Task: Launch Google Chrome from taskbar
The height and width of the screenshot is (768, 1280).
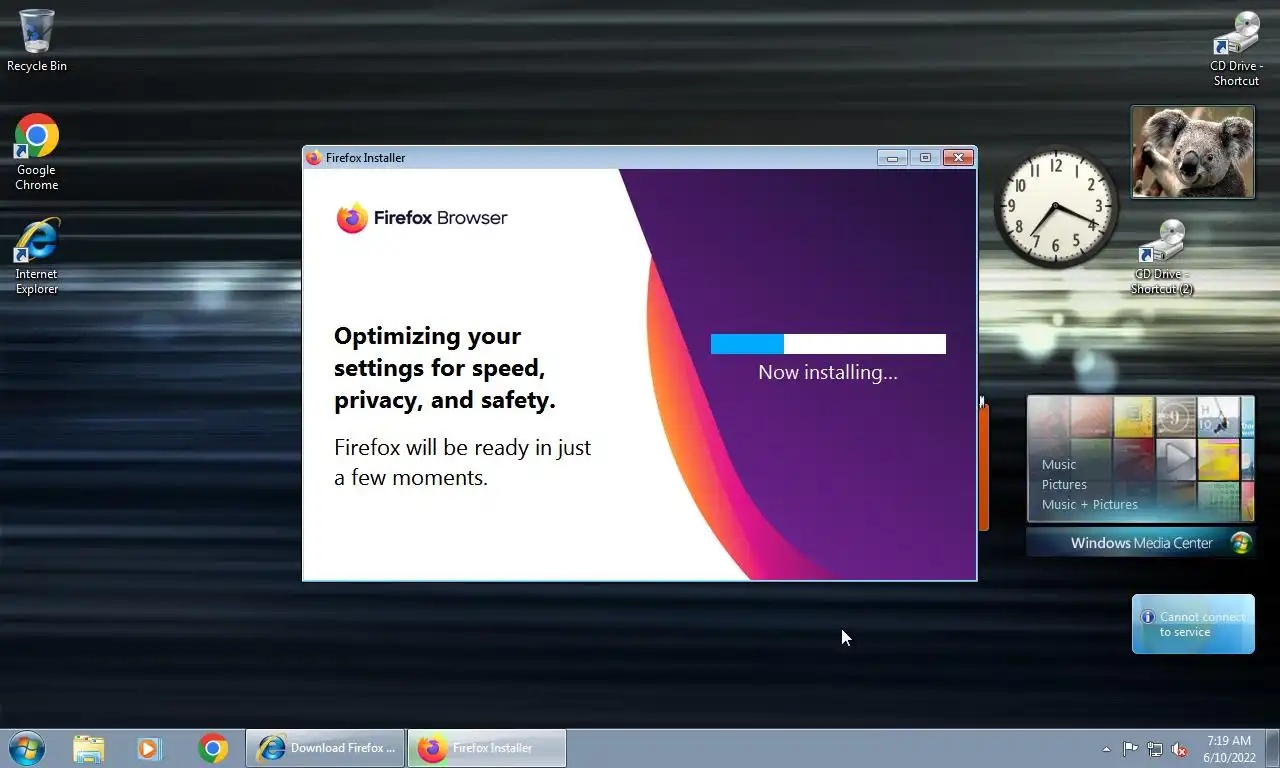Action: tap(212, 748)
